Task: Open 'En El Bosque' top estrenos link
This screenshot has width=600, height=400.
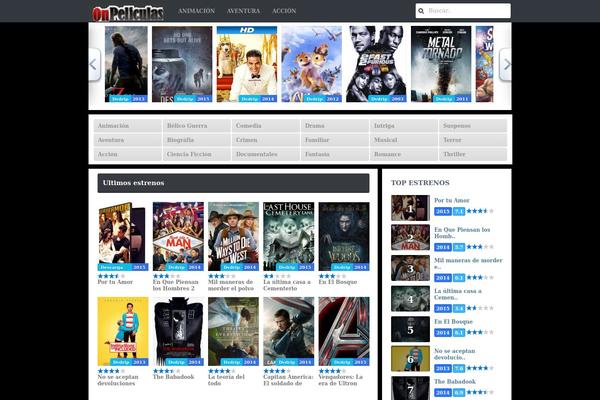Action: click(x=453, y=322)
